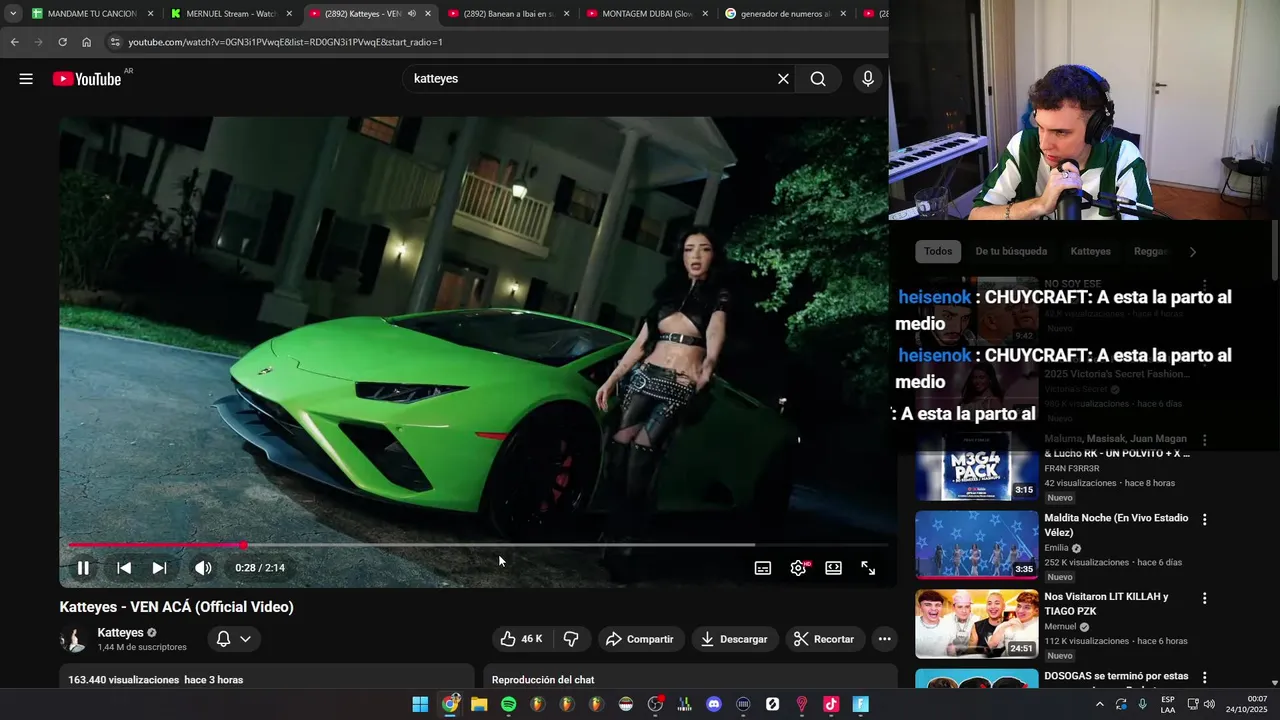
Task: Open options for the DOSOGAS video
Action: 1204,678
